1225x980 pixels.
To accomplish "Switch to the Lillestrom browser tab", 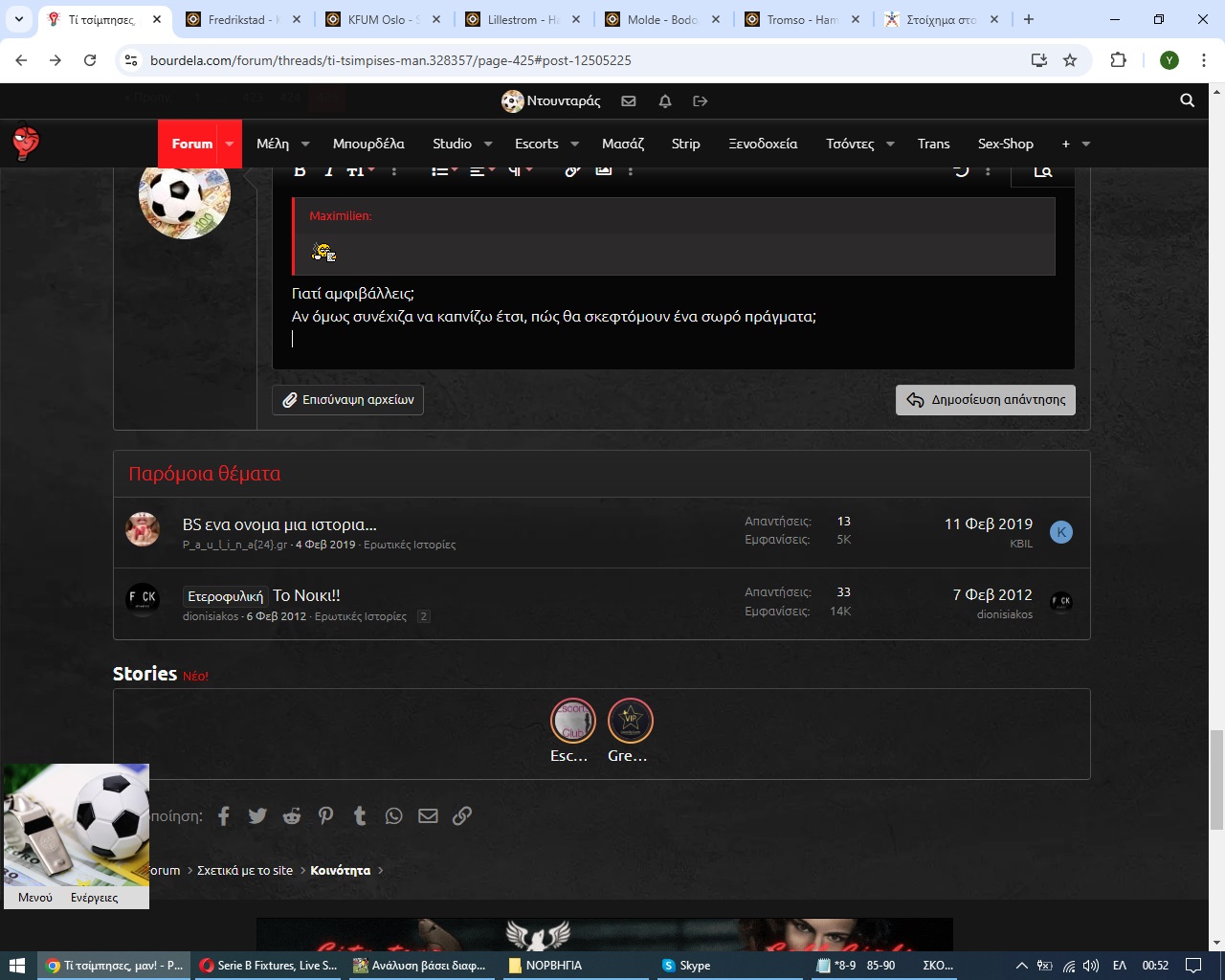I will click(523, 19).
